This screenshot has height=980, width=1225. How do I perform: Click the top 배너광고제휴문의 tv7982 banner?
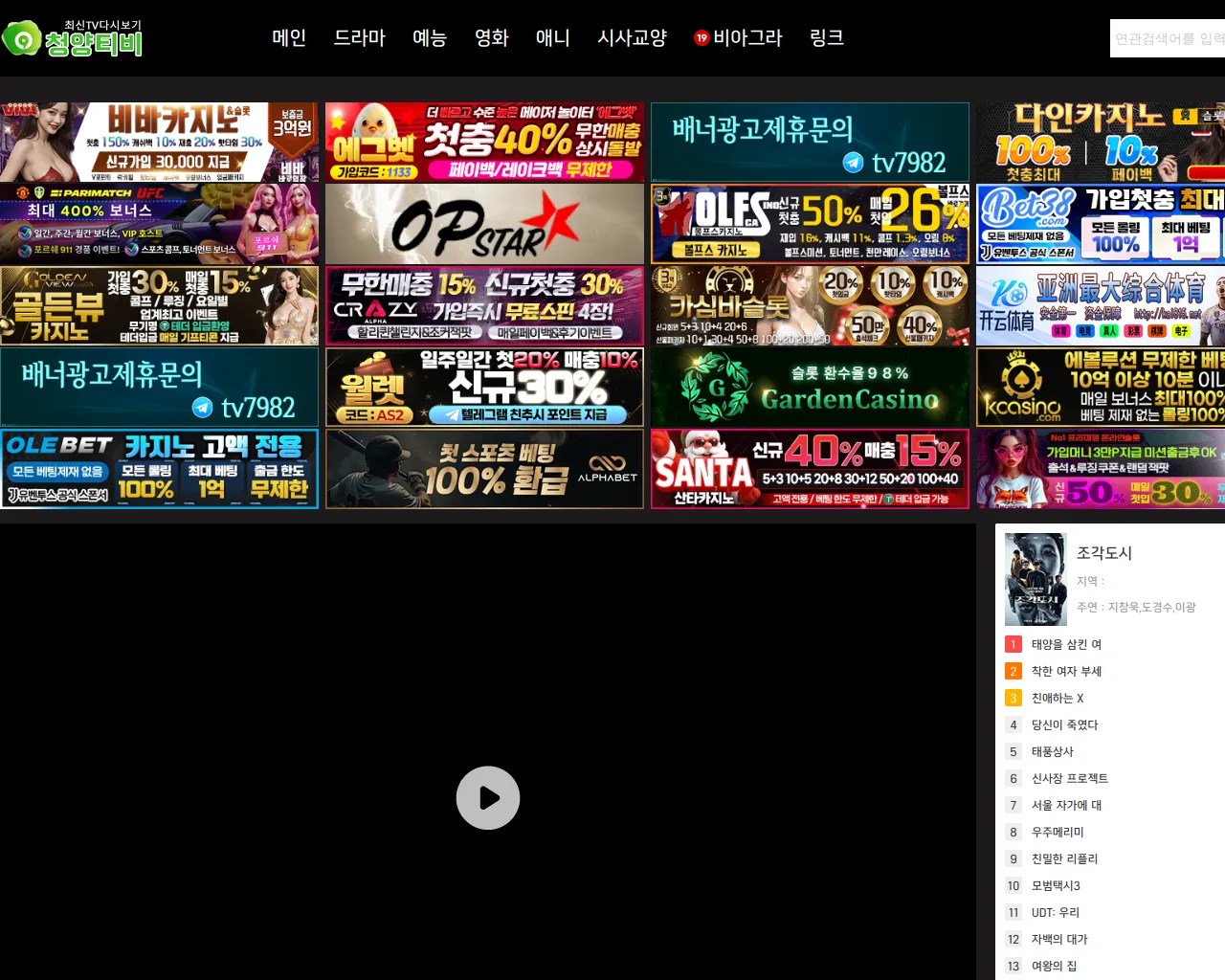(810, 143)
